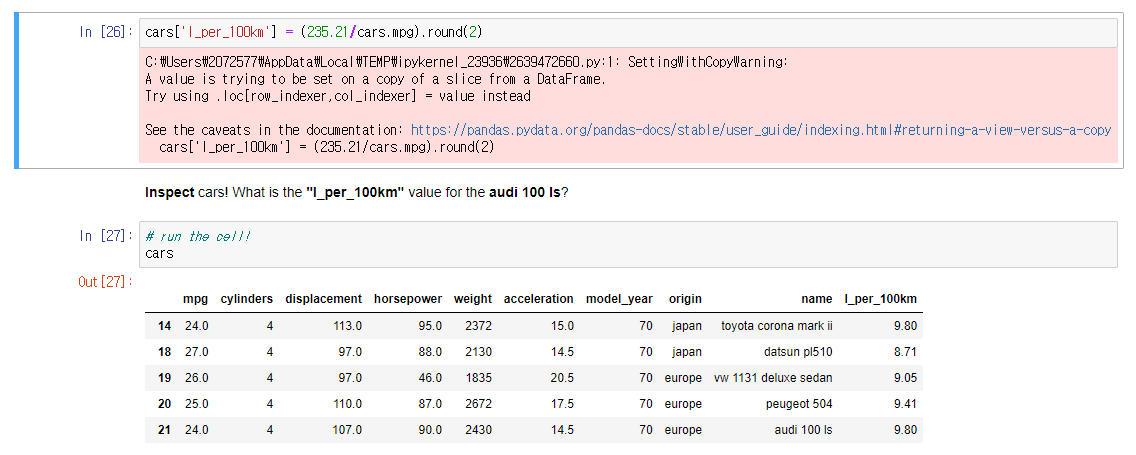The width and height of the screenshot is (1136, 455).
Task: Click the 'cylinders' column header
Action: click(x=247, y=299)
